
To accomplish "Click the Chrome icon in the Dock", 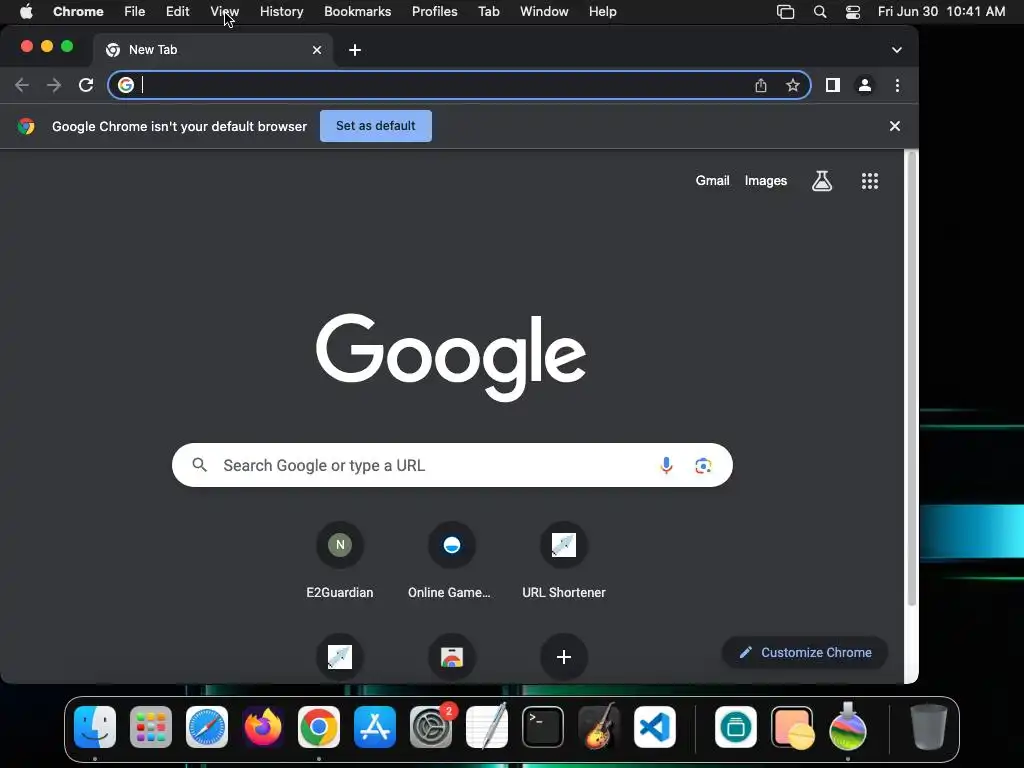I will (319, 727).
